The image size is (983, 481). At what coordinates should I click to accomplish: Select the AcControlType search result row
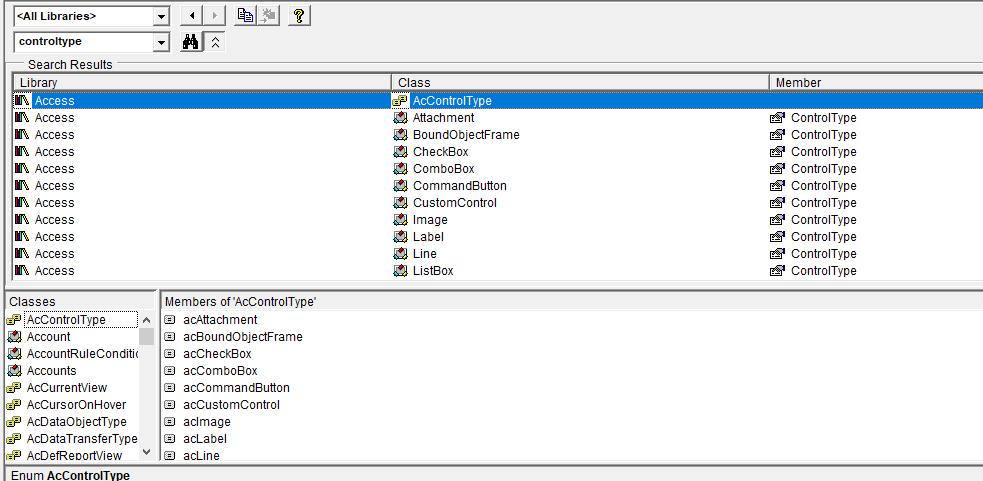click(x=498, y=100)
